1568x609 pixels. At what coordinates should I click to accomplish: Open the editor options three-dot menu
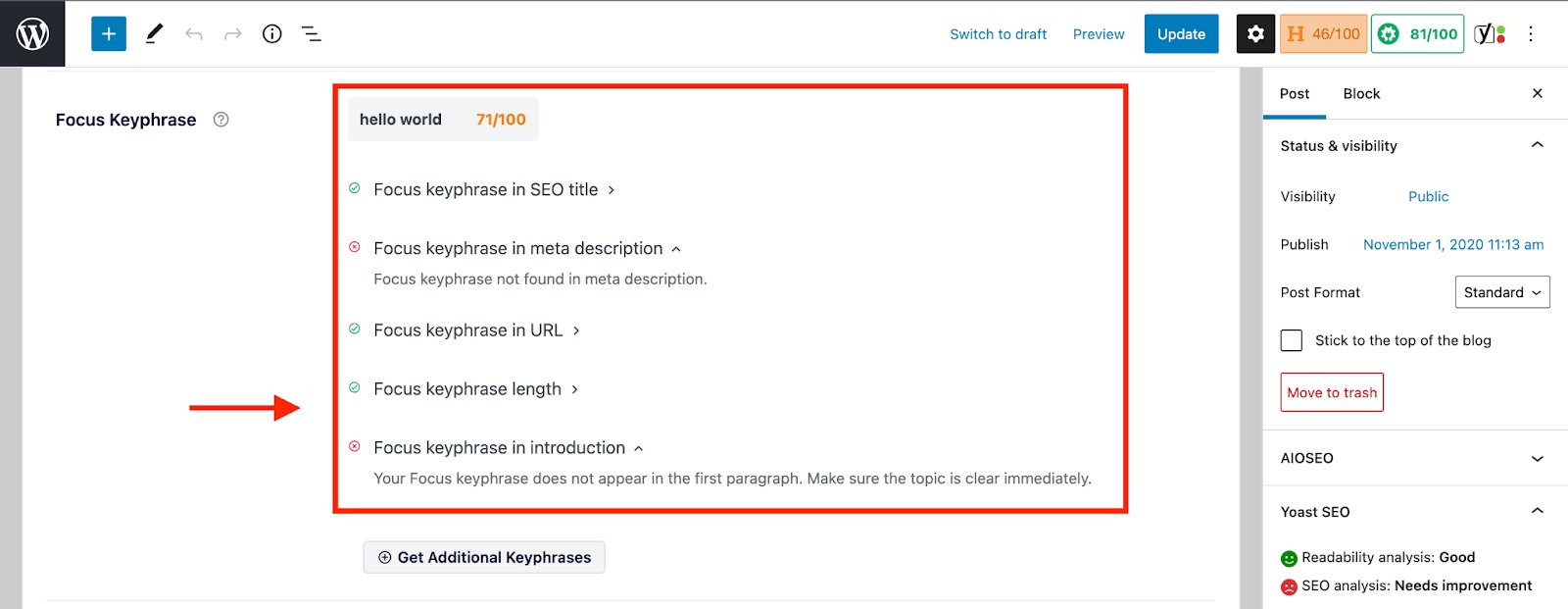pyautogui.click(x=1530, y=32)
